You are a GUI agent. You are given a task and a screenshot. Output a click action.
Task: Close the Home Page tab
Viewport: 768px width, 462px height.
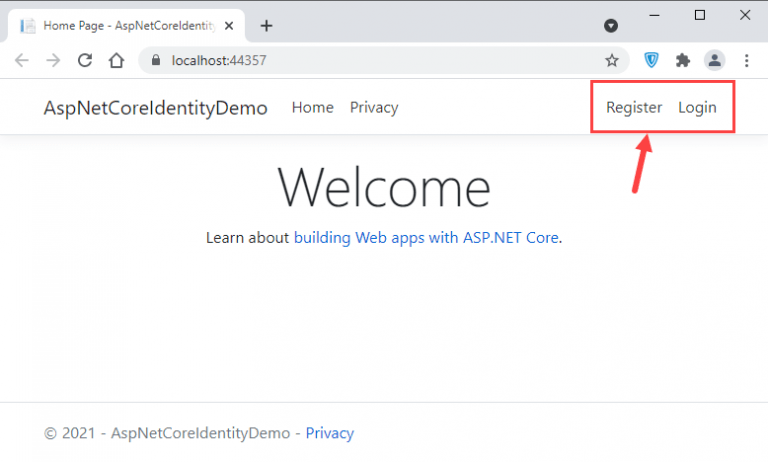(236, 26)
